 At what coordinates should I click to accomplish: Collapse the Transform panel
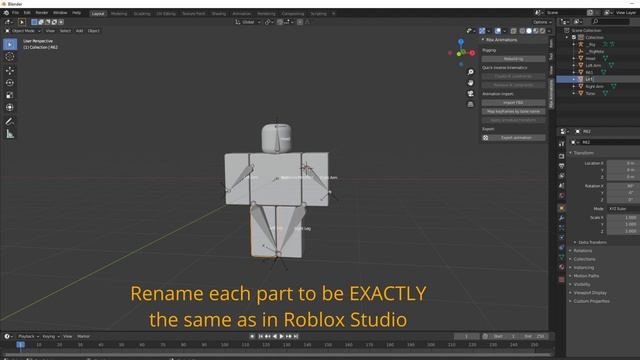click(x=583, y=153)
